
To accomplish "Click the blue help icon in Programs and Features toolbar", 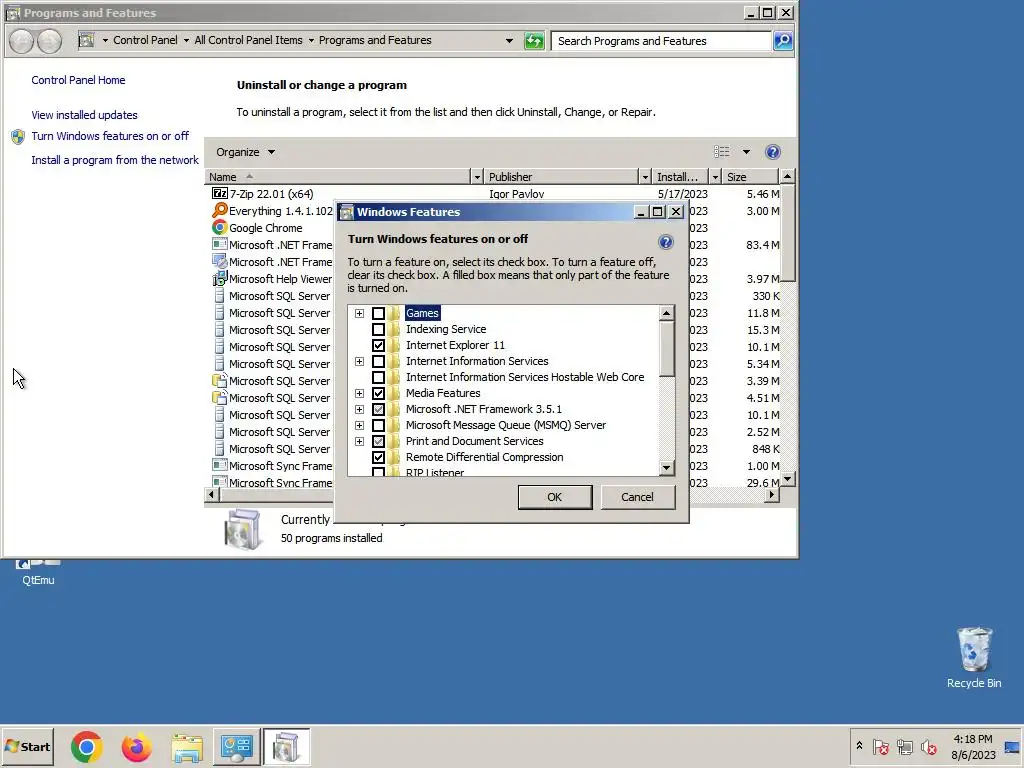I will pyautogui.click(x=773, y=152).
